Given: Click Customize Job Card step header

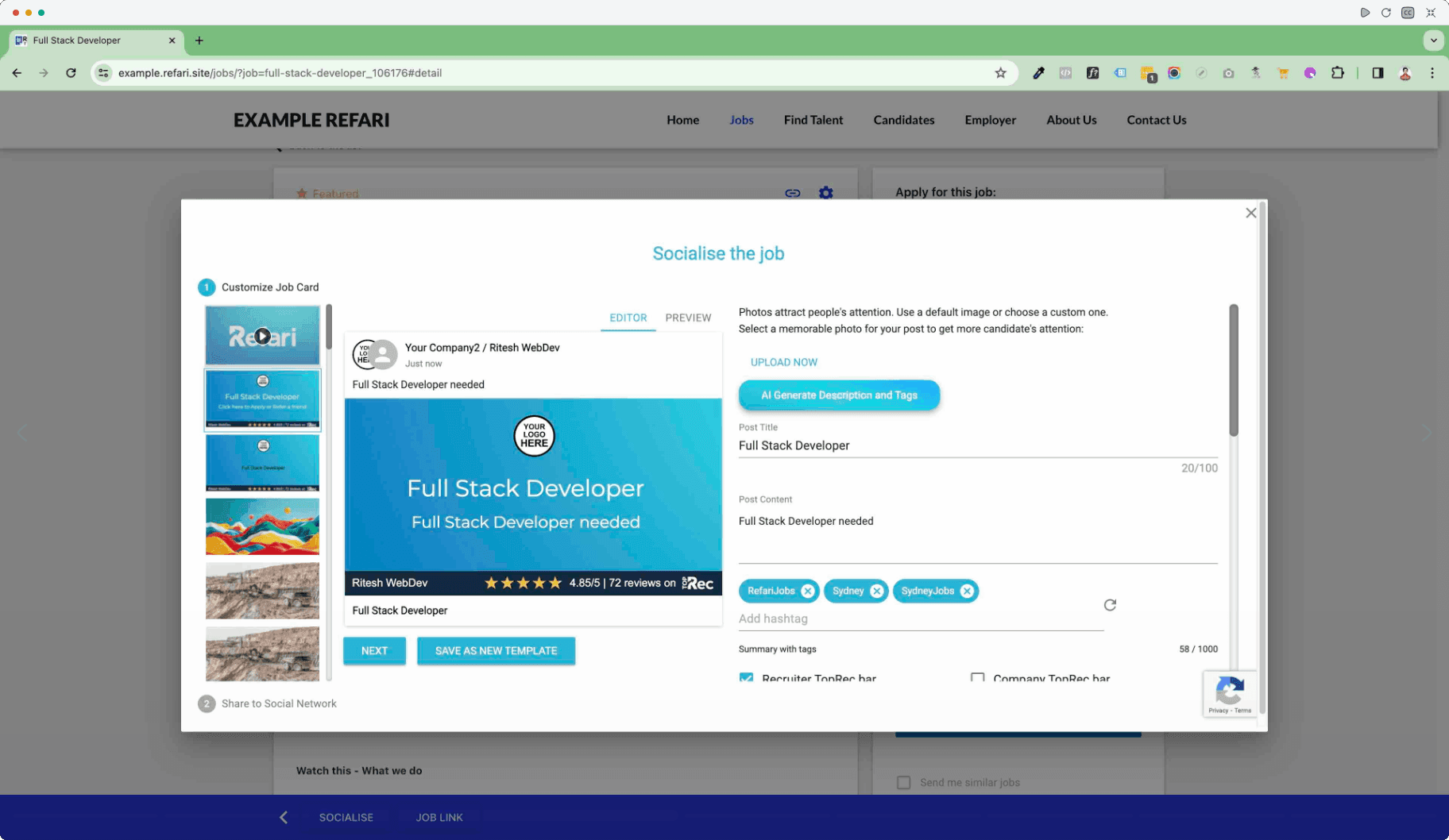Looking at the screenshot, I should (x=258, y=287).
